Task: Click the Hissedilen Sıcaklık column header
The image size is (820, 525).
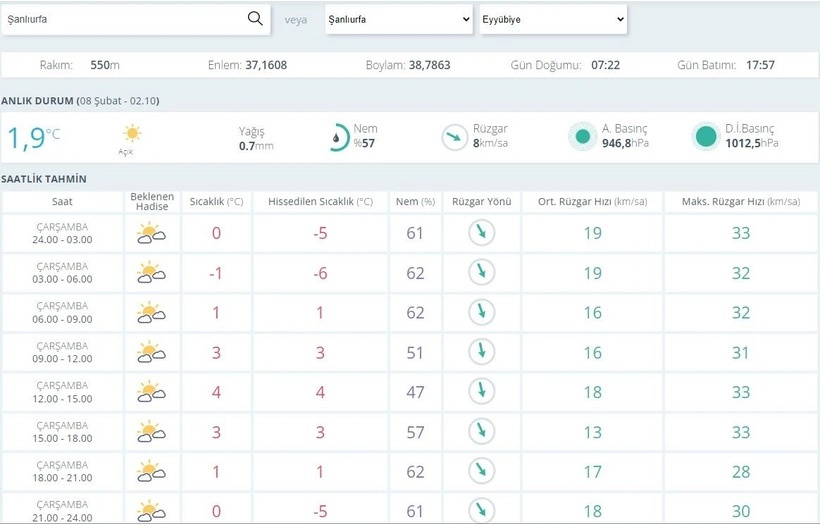Action: 320,201
